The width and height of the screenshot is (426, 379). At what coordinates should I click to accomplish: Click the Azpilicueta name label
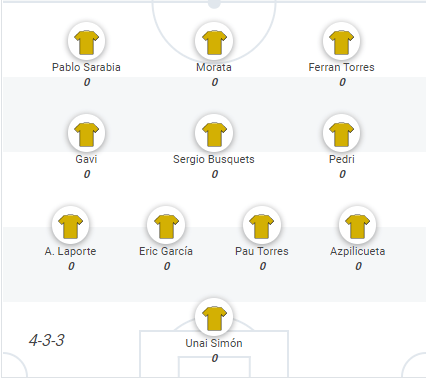coord(358,251)
